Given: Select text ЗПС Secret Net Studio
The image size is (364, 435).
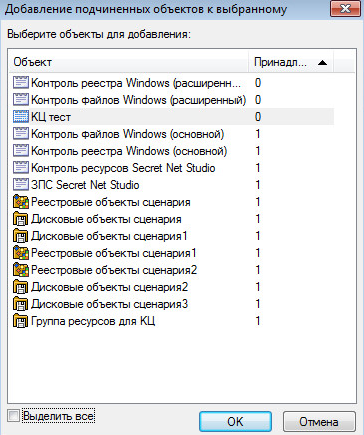Looking at the screenshot, I should tap(85, 185).
